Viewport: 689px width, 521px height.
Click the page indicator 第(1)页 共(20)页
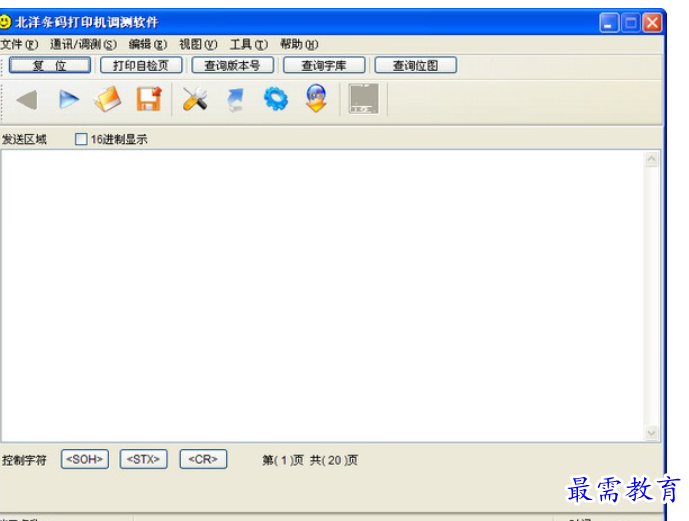coord(310,460)
